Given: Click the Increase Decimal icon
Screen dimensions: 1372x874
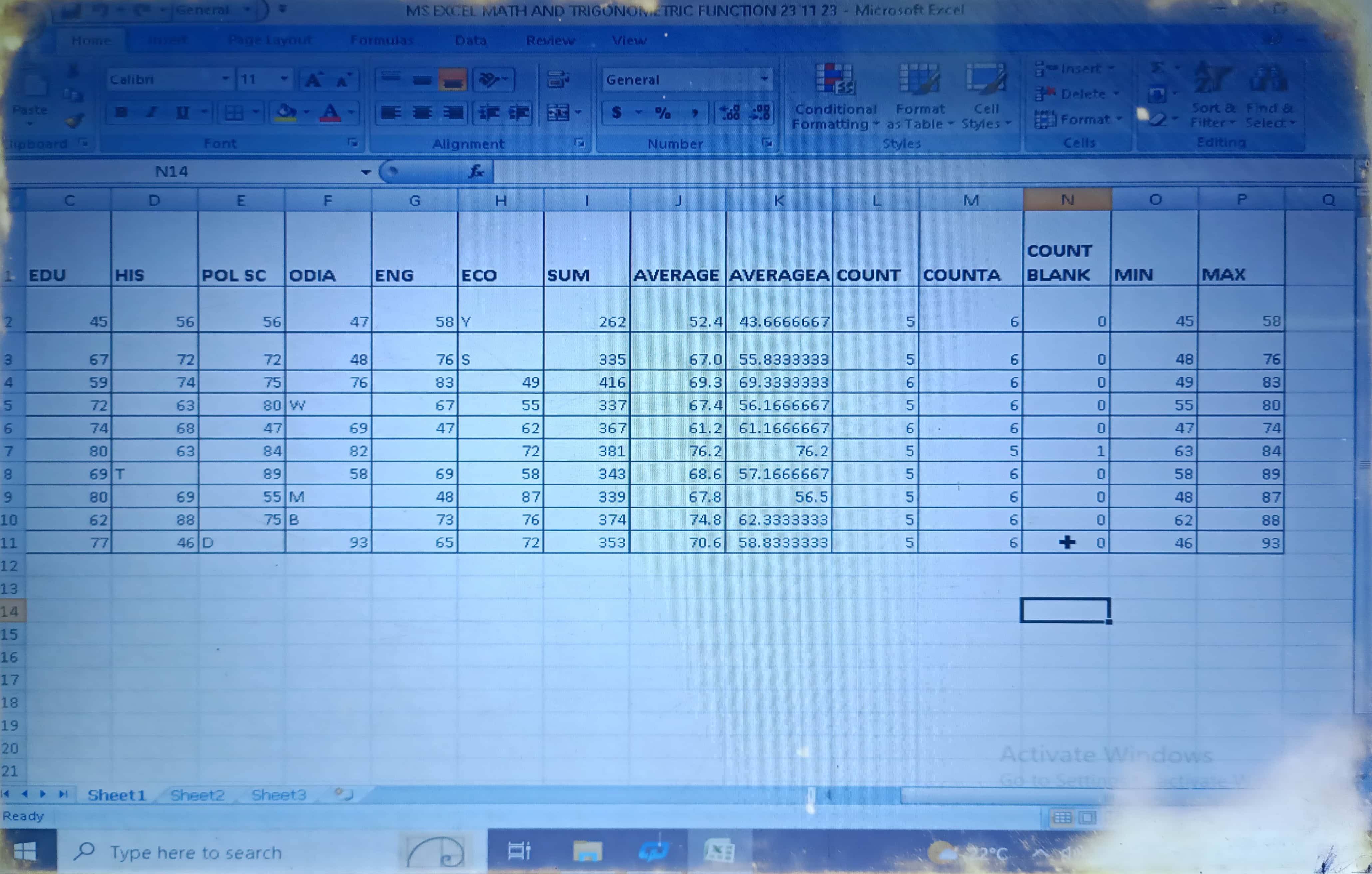Looking at the screenshot, I should (x=730, y=113).
